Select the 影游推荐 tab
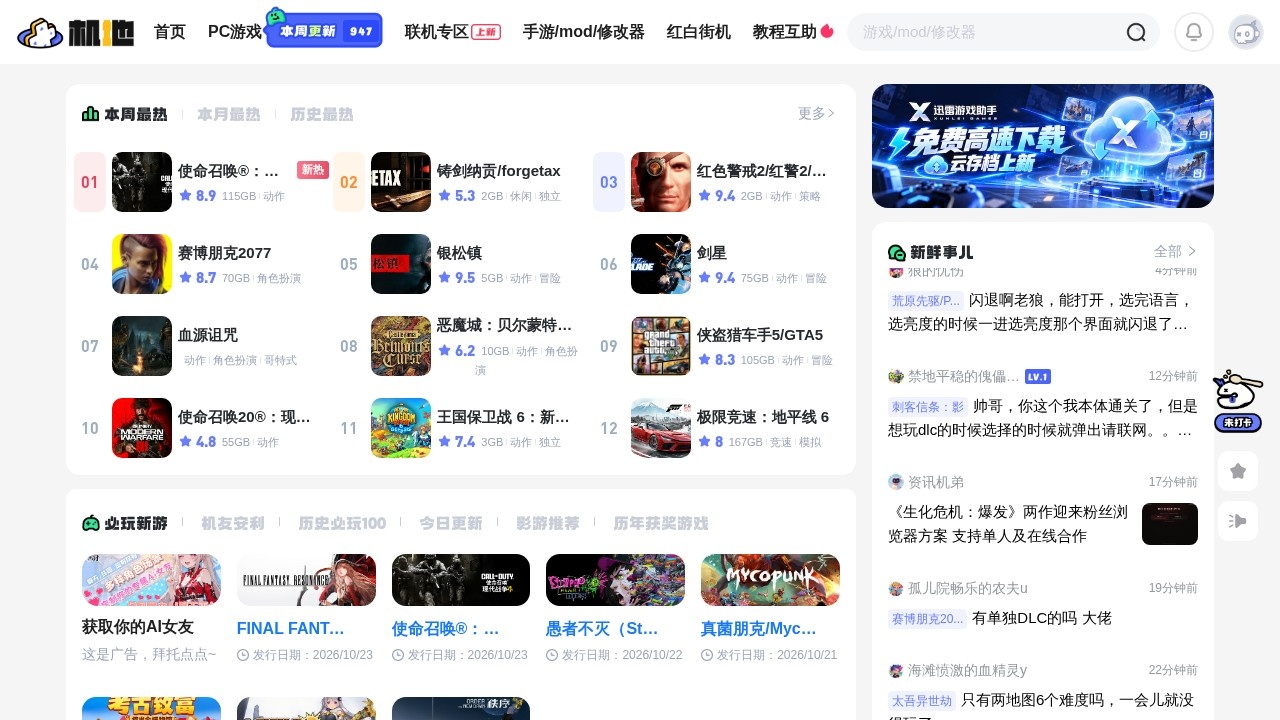 coord(548,523)
